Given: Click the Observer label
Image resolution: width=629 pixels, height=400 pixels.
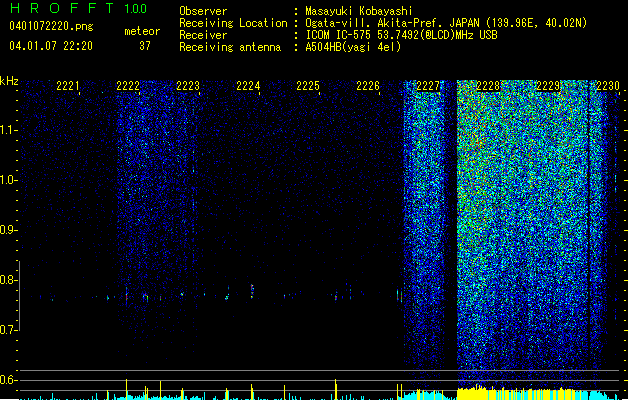Looking at the screenshot, I should 203,11.
